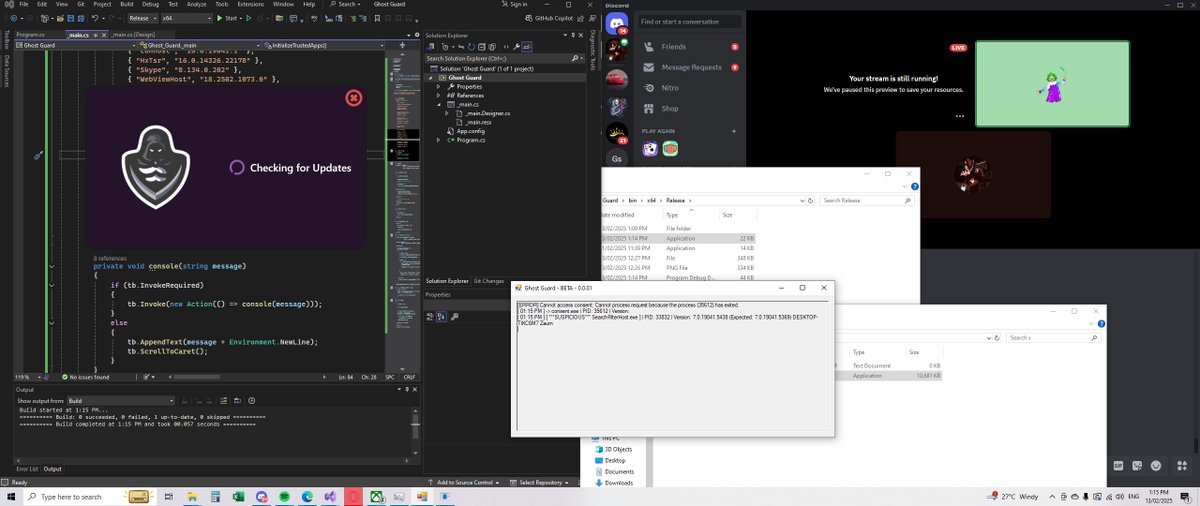Image resolution: width=1200 pixels, height=506 pixels.
Task: Click the green stream preview thumbnail
Action: pyautogui.click(x=1052, y=83)
